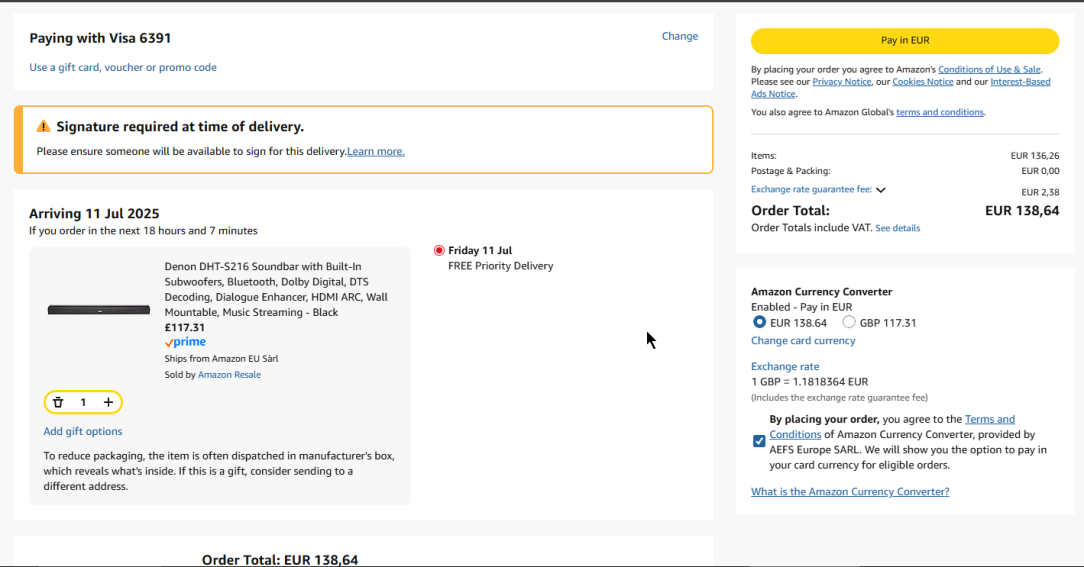
Task: Click the Denon soundbar product thumbnail
Action: point(99,310)
